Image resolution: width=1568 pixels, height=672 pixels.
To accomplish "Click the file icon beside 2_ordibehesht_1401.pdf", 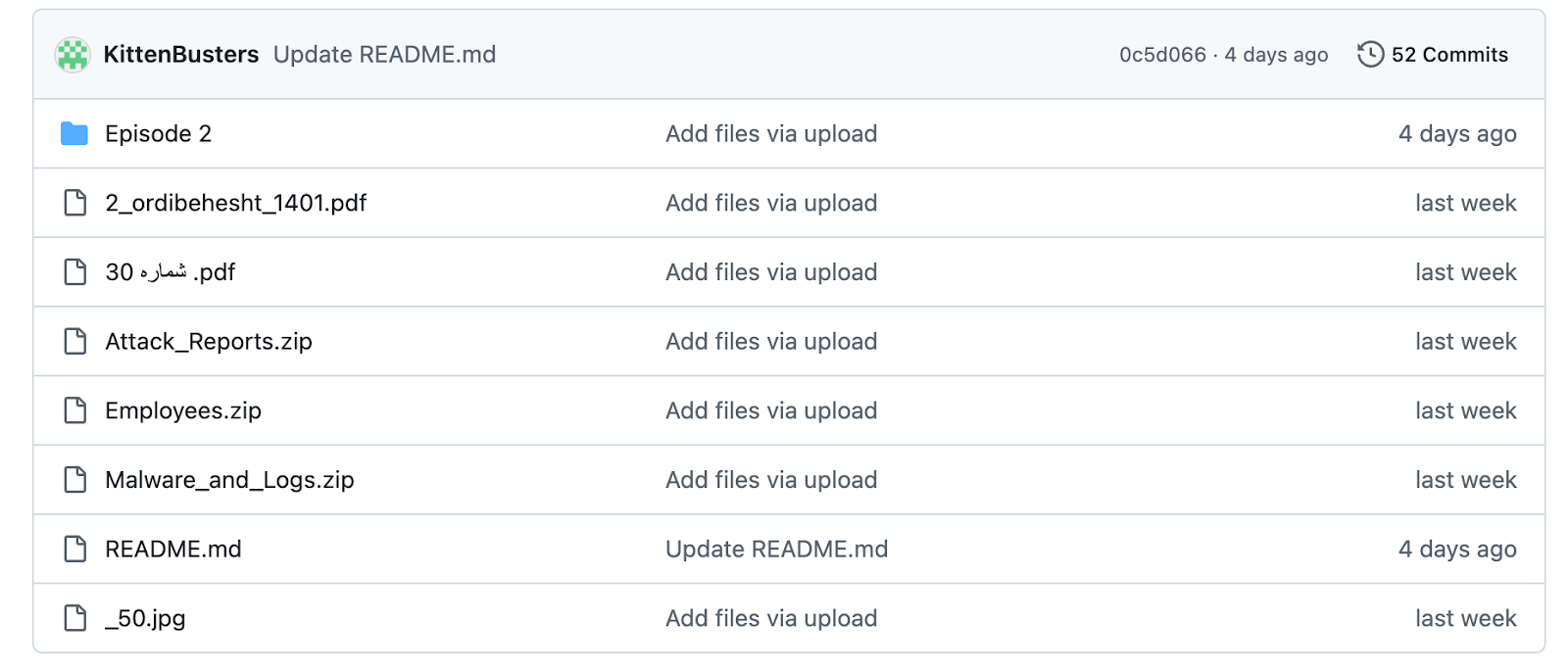I will pyautogui.click(x=73, y=203).
